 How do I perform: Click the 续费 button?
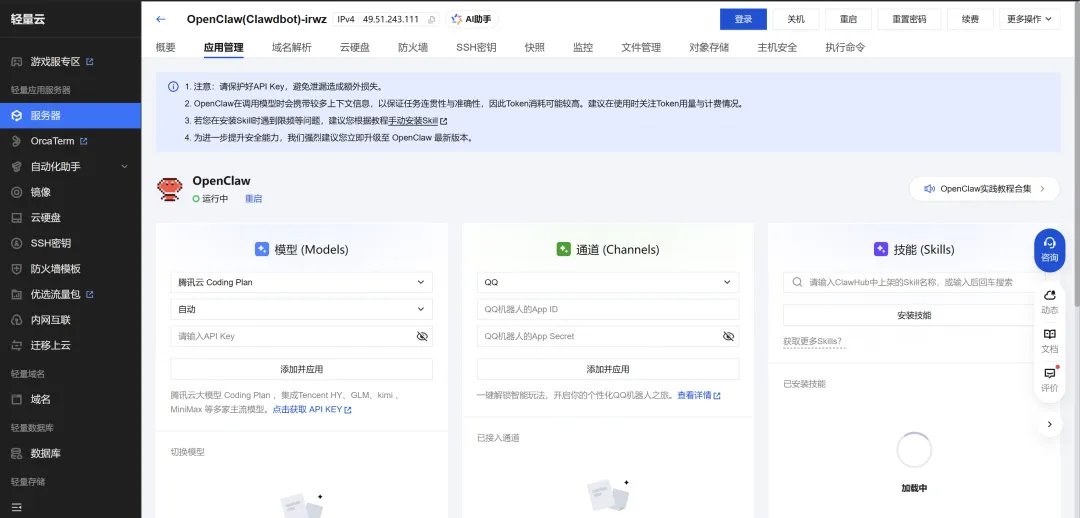(970, 19)
